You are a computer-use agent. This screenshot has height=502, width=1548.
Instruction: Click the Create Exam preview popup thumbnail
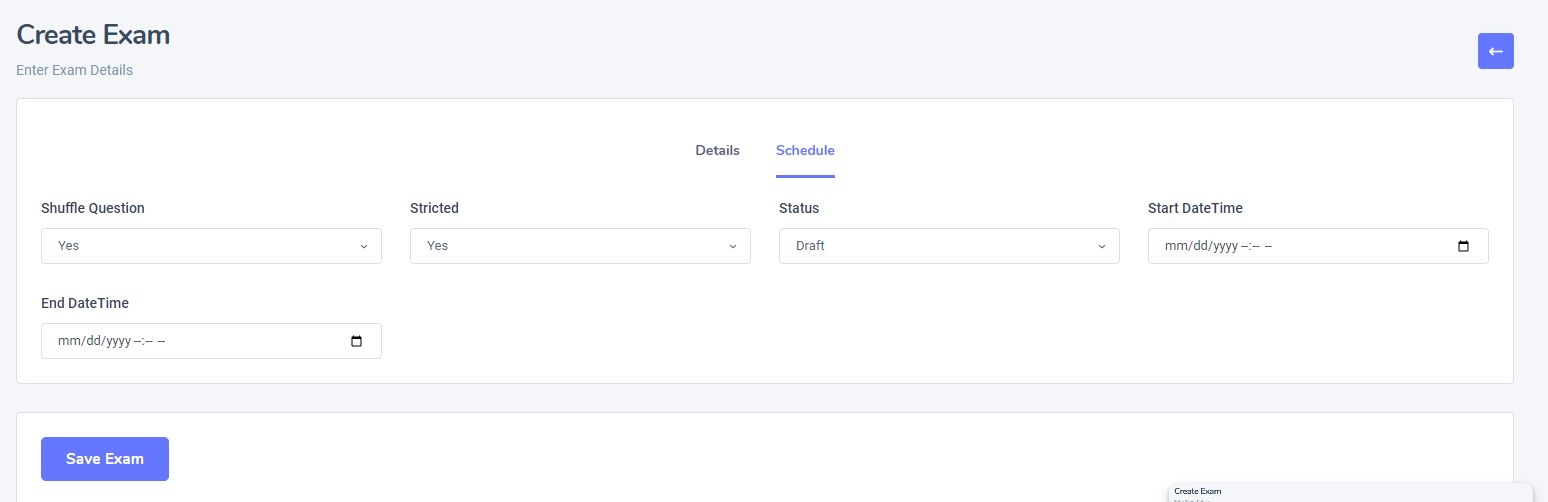tap(1350, 493)
